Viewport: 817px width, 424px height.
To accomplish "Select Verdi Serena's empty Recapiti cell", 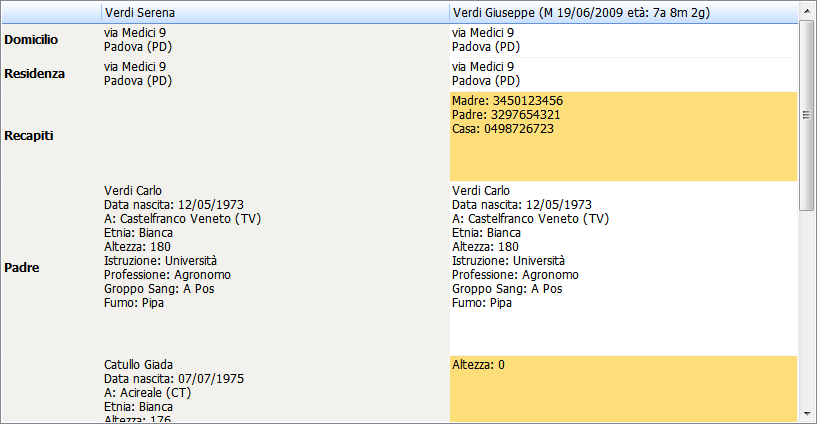I will [275, 136].
